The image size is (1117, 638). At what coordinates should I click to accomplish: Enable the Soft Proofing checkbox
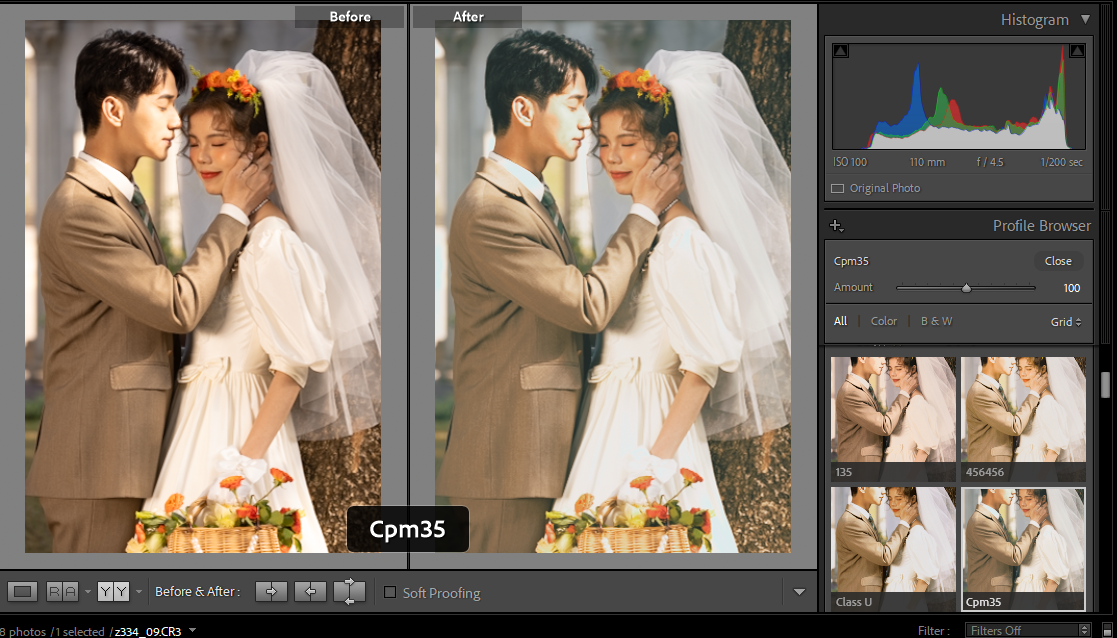(x=390, y=592)
